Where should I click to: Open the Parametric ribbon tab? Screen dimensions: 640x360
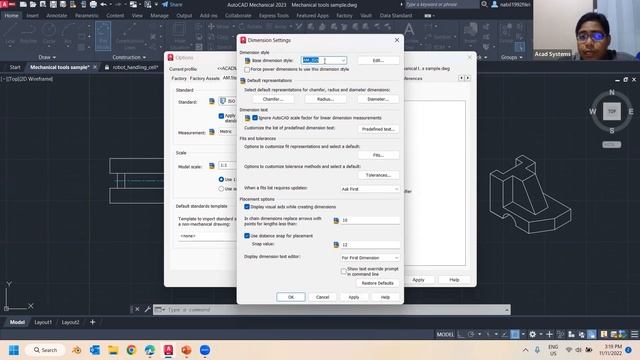pos(87,16)
